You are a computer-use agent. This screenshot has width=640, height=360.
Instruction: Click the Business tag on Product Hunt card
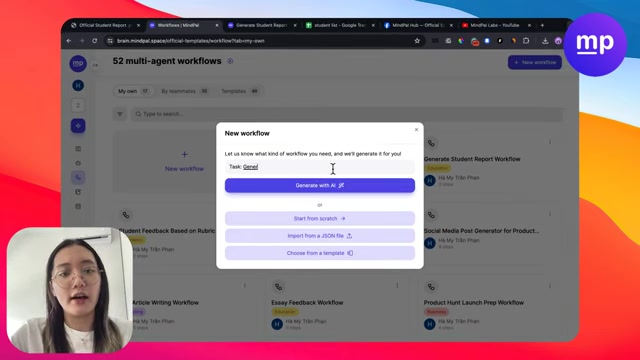436,312
